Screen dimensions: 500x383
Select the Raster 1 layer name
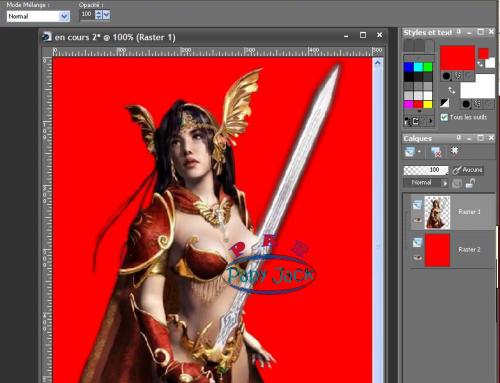click(469, 212)
